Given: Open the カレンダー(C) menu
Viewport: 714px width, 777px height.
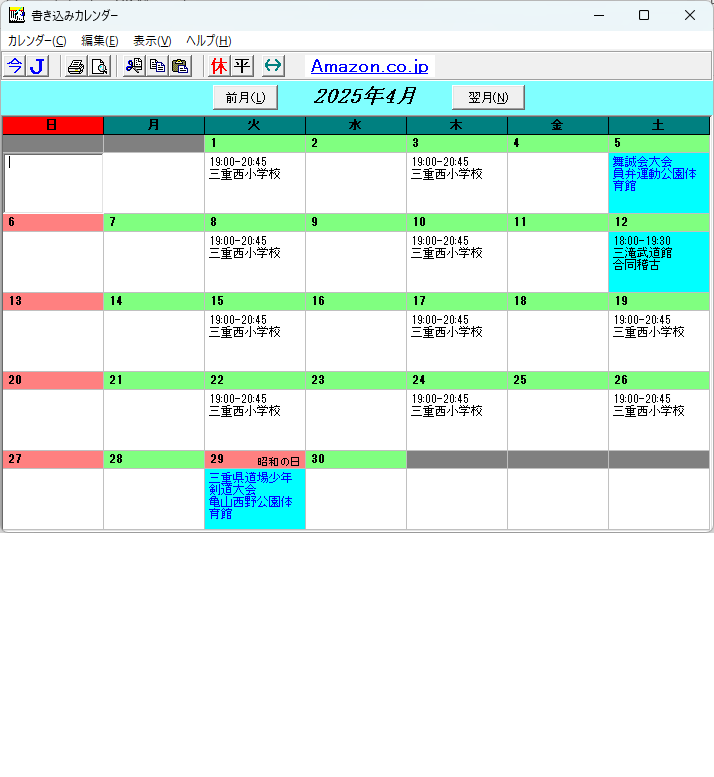Looking at the screenshot, I should pyautogui.click(x=37, y=41).
